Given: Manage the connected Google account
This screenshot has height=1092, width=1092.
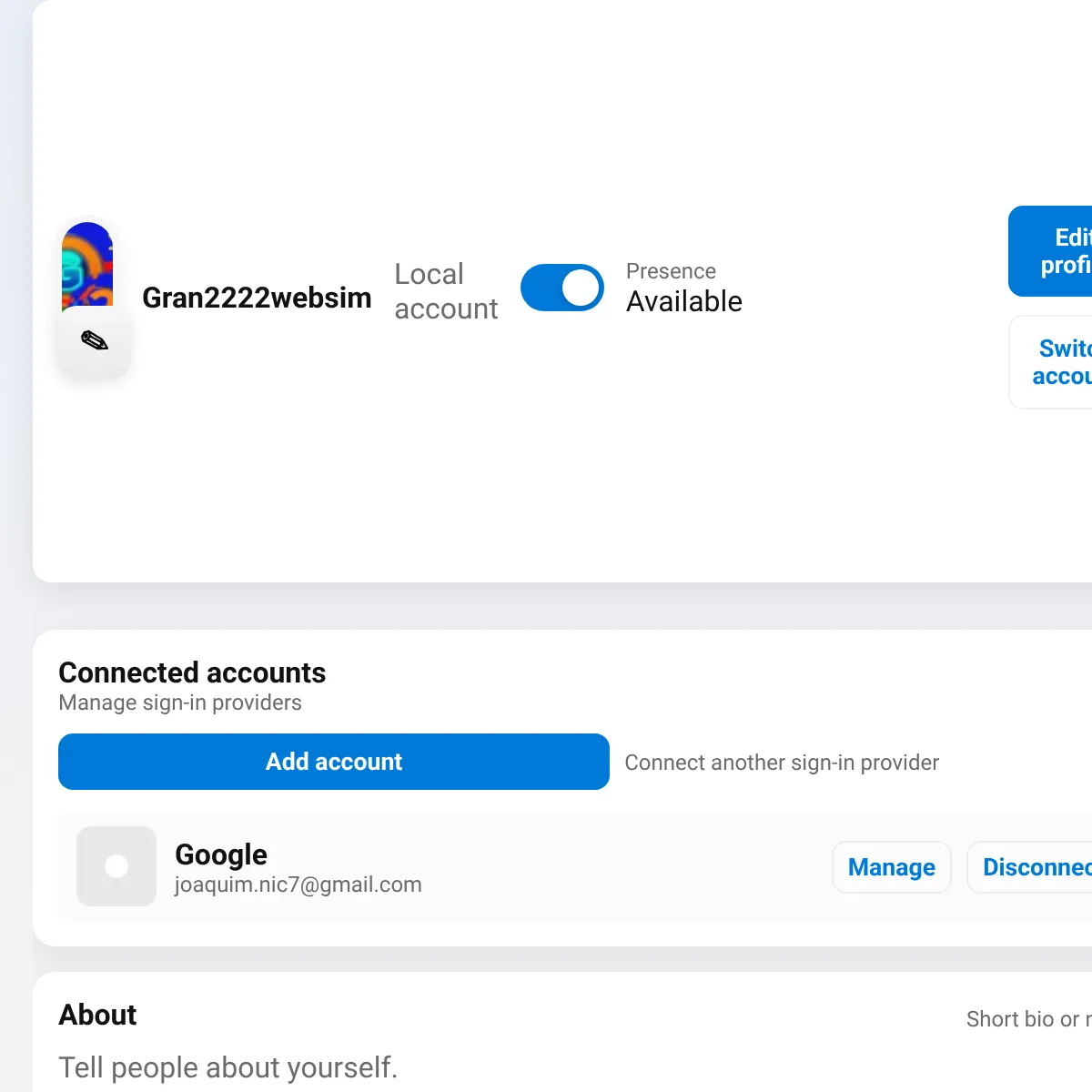Looking at the screenshot, I should (x=892, y=867).
